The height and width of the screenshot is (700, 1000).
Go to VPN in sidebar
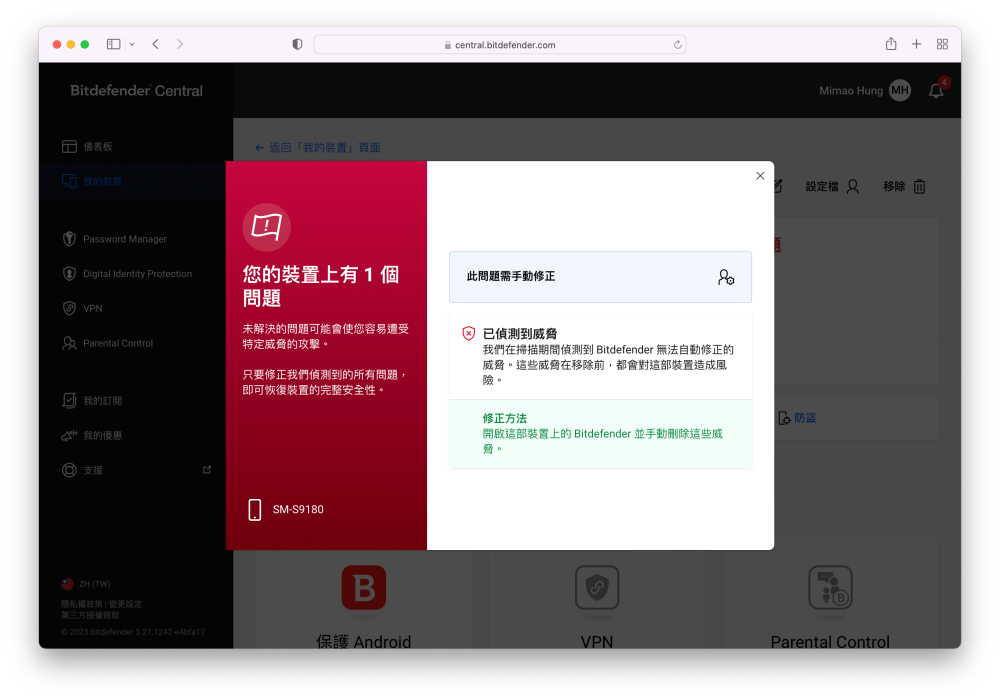point(92,309)
